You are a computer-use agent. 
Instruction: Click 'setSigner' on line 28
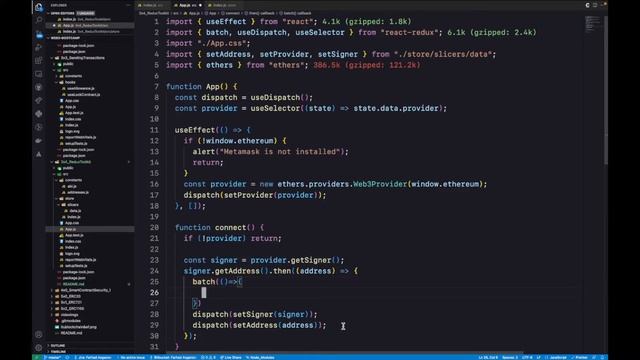point(252,314)
